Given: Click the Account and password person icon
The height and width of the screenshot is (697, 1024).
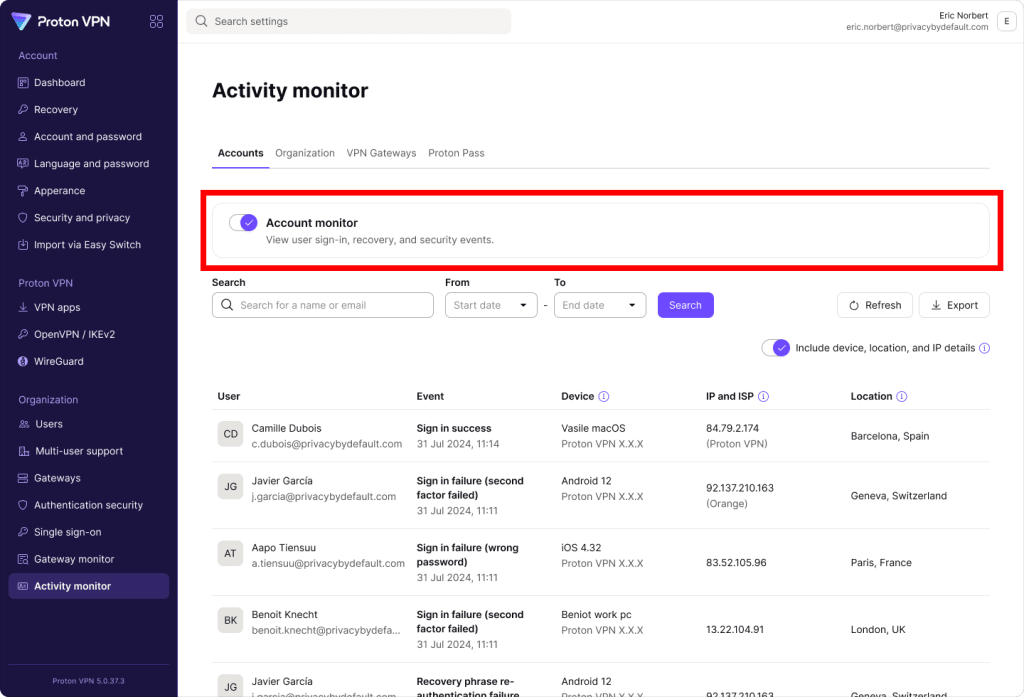Looking at the screenshot, I should [23, 137].
